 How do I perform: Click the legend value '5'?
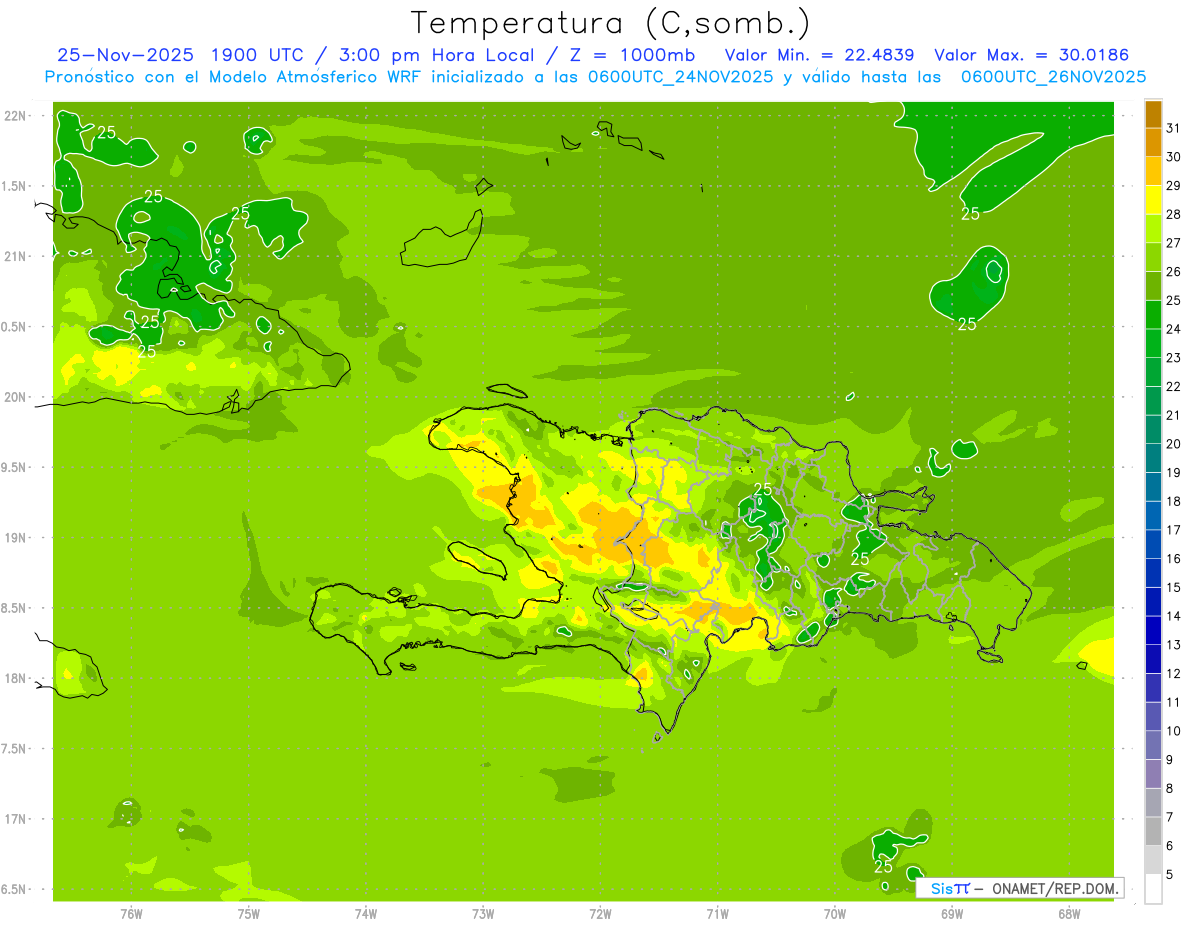(1171, 875)
